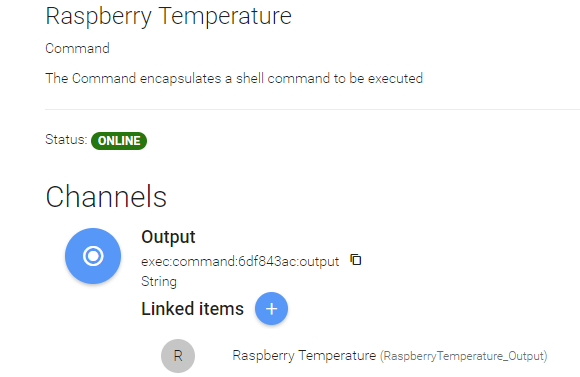
Task: Click the shell command description sentence
Action: pyautogui.click(x=234, y=79)
